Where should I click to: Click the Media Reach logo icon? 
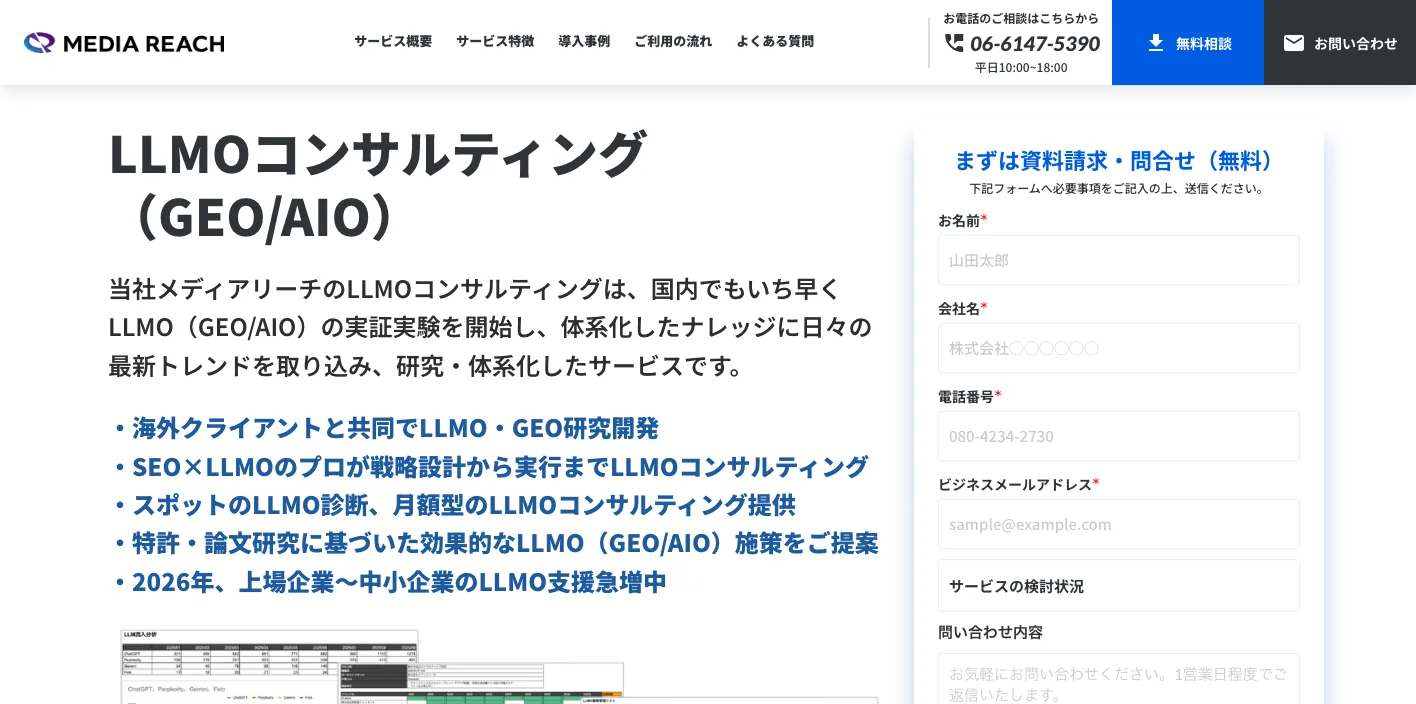click(39, 43)
